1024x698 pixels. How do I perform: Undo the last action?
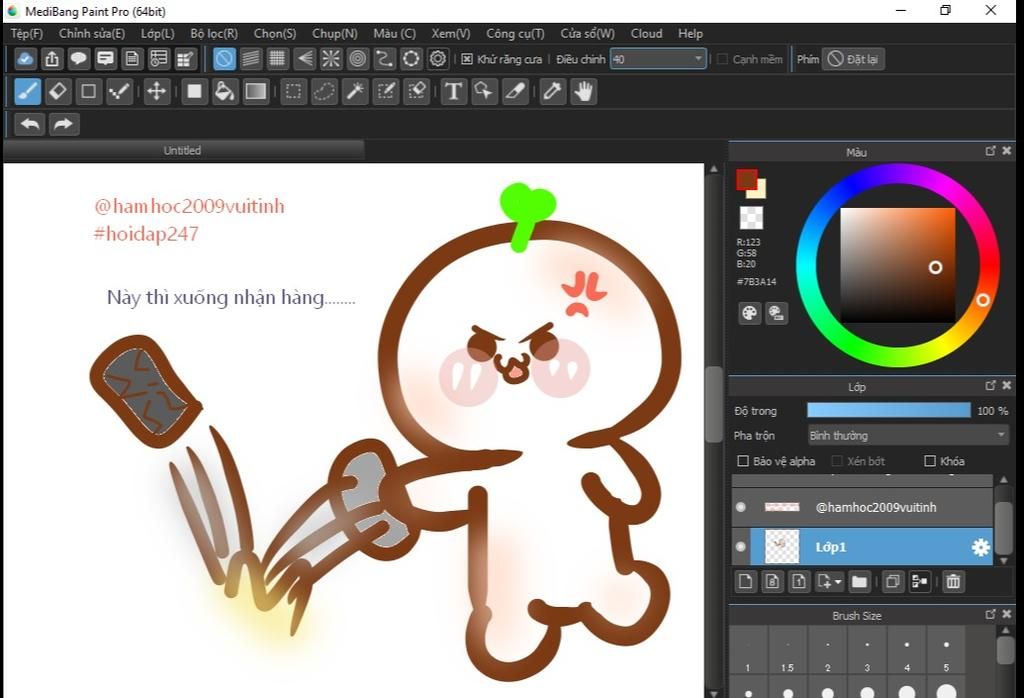click(x=30, y=124)
